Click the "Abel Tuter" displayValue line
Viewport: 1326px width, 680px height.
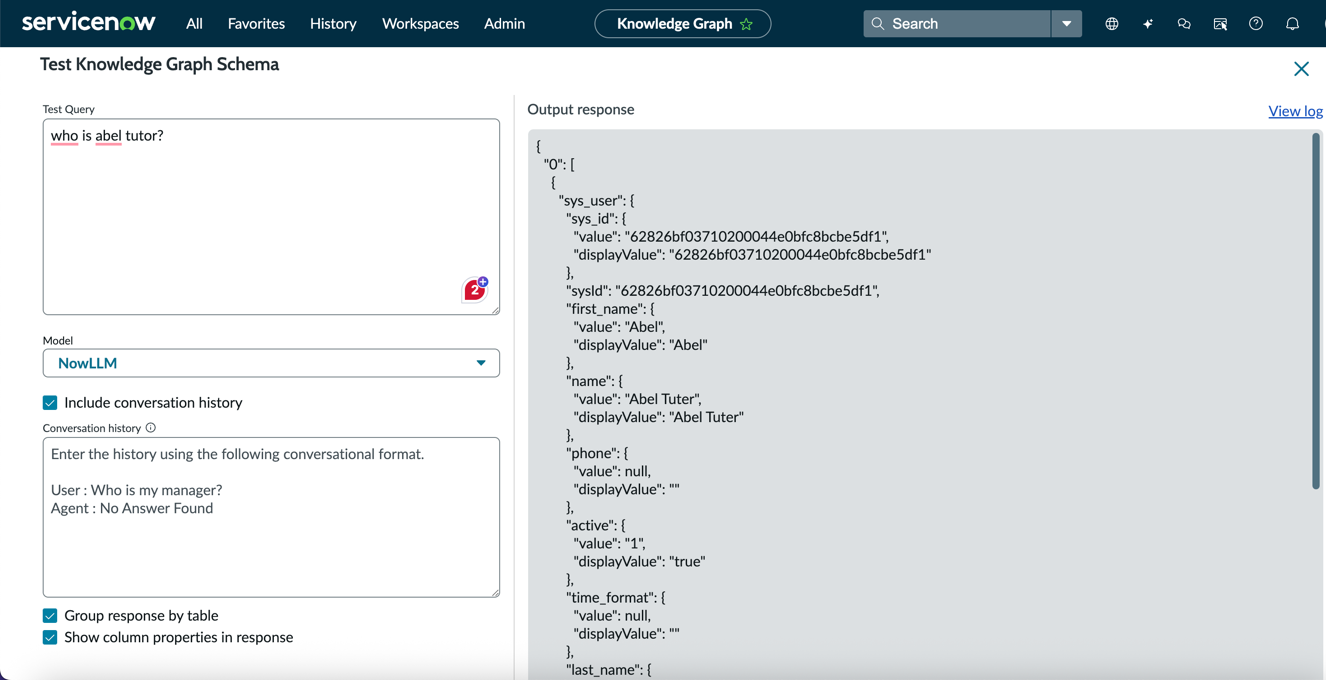pos(658,417)
